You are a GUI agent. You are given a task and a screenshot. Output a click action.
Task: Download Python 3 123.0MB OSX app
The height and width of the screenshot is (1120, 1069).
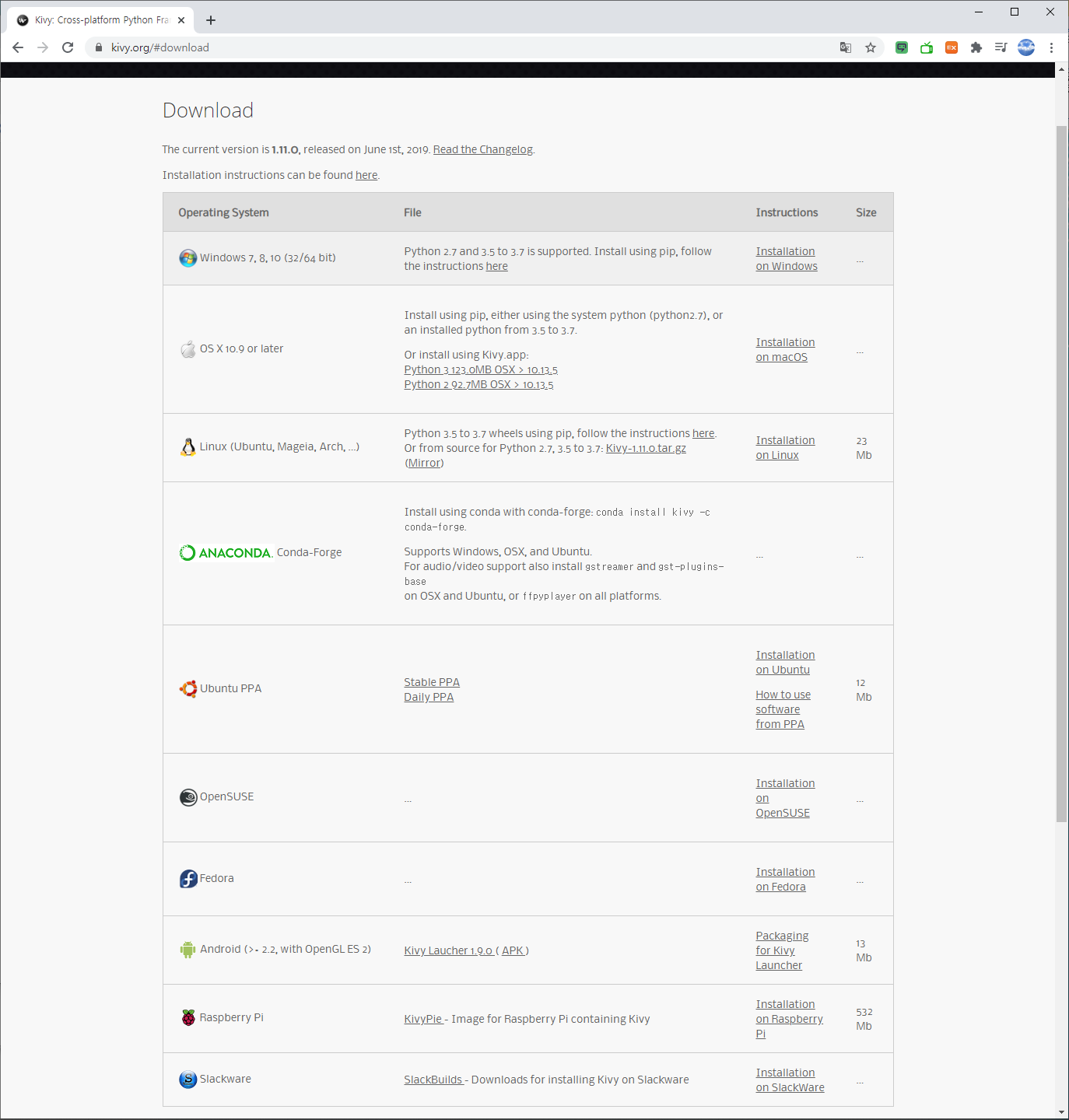481,370
